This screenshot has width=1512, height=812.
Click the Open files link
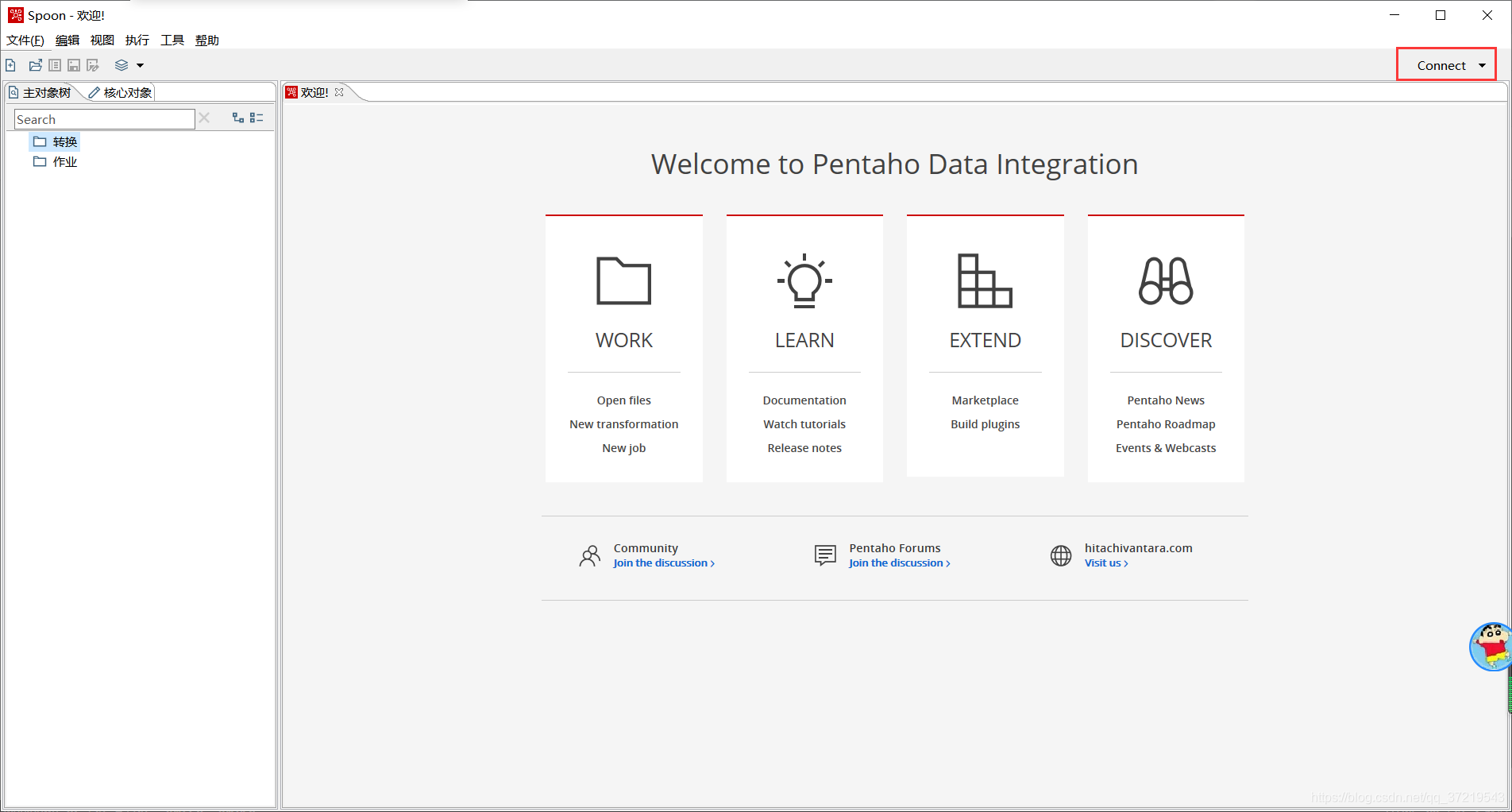tap(624, 400)
